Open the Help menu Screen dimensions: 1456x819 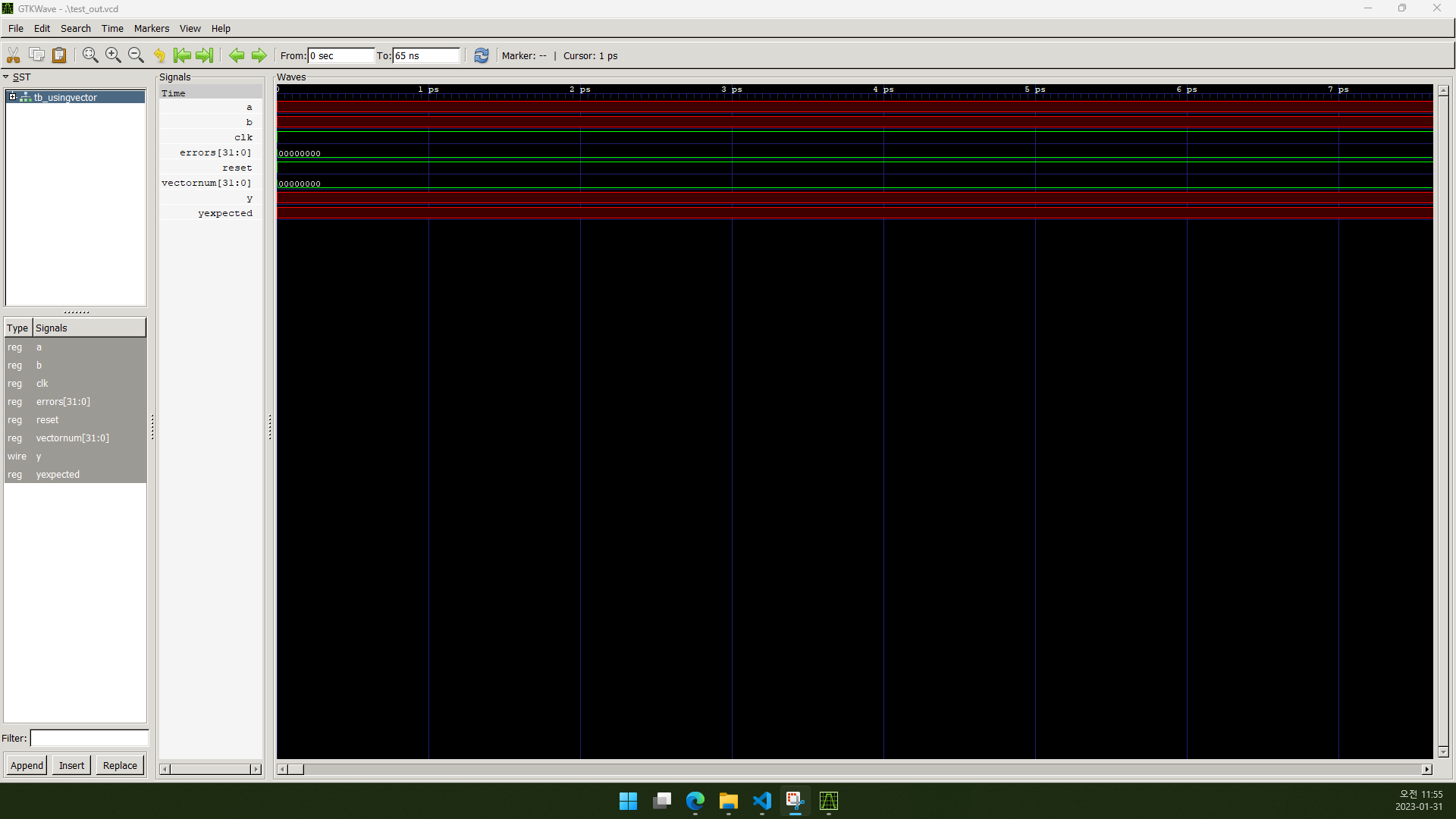click(x=221, y=28)
